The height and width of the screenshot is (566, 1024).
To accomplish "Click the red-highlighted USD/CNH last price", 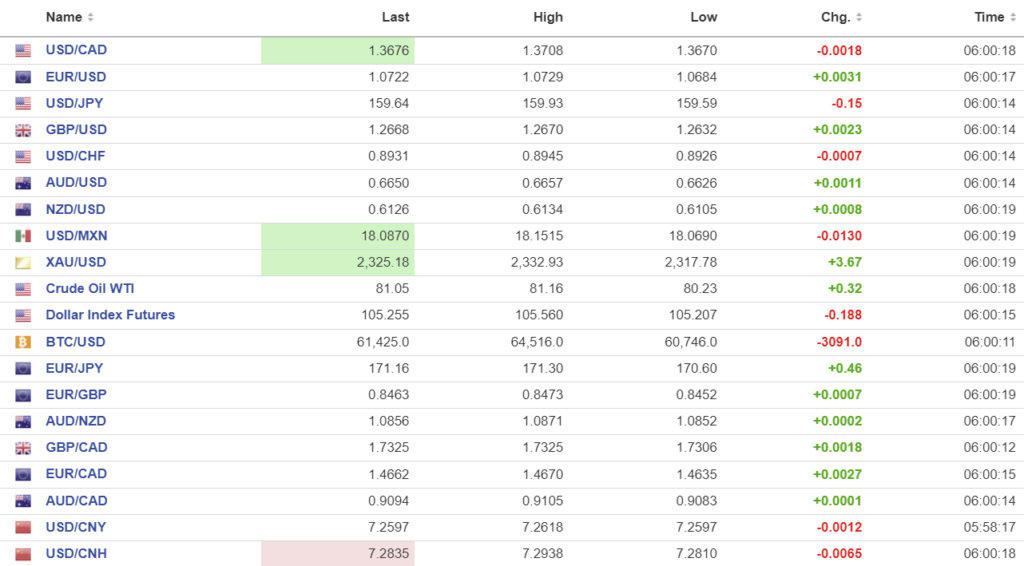I will click(x=338, y=554).
